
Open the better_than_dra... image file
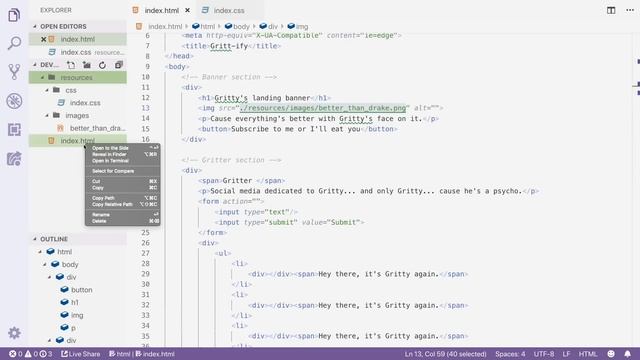(78, 128)
